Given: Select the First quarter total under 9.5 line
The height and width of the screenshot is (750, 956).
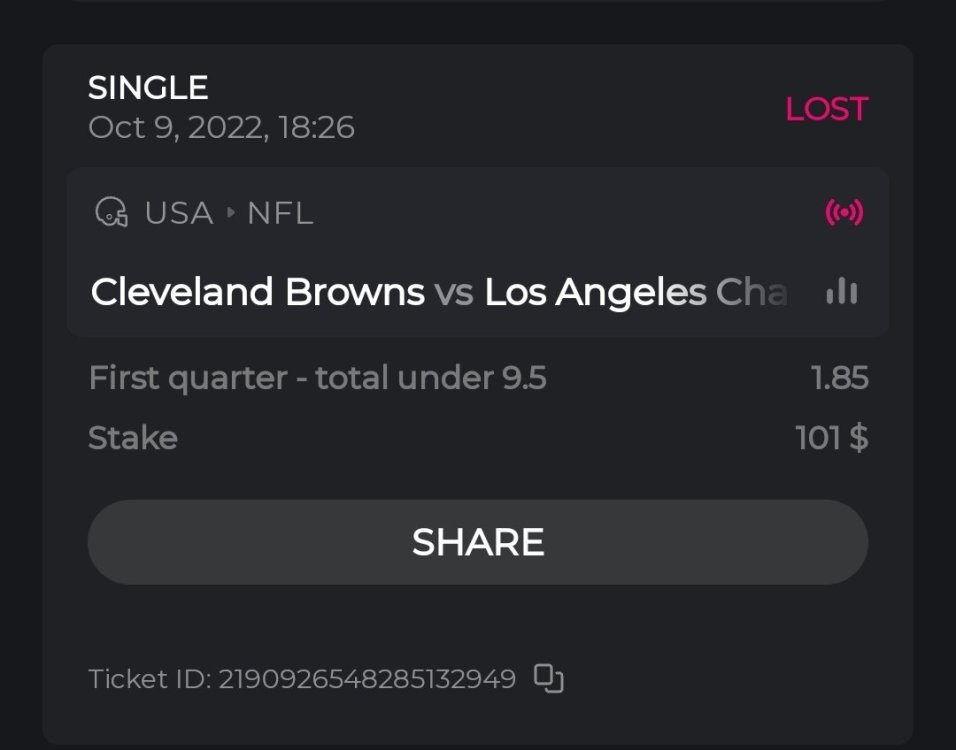Looking at the screenshot, I should point(317,378).
